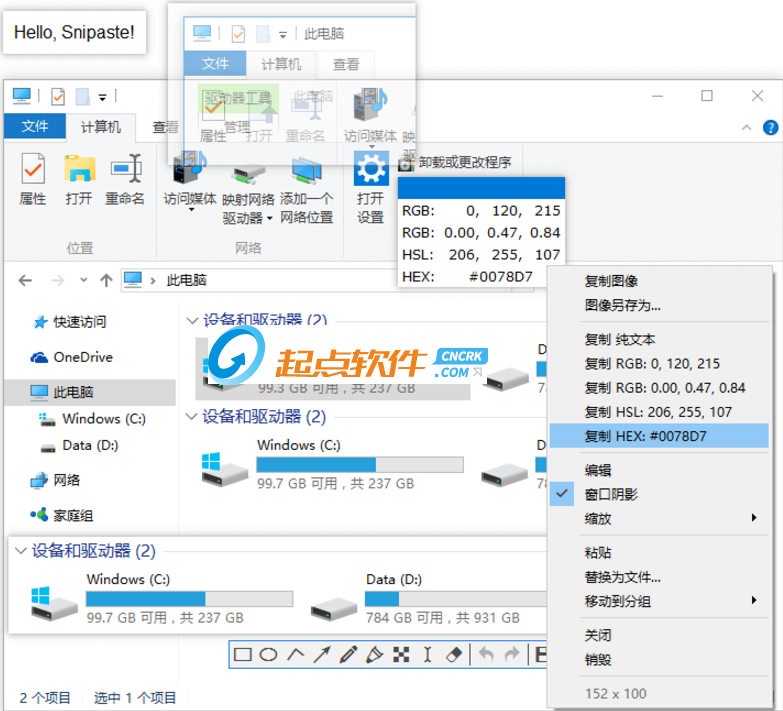Click the 152 x 100 size label
The image size is (783, 711).
click(x=616, y=694)
